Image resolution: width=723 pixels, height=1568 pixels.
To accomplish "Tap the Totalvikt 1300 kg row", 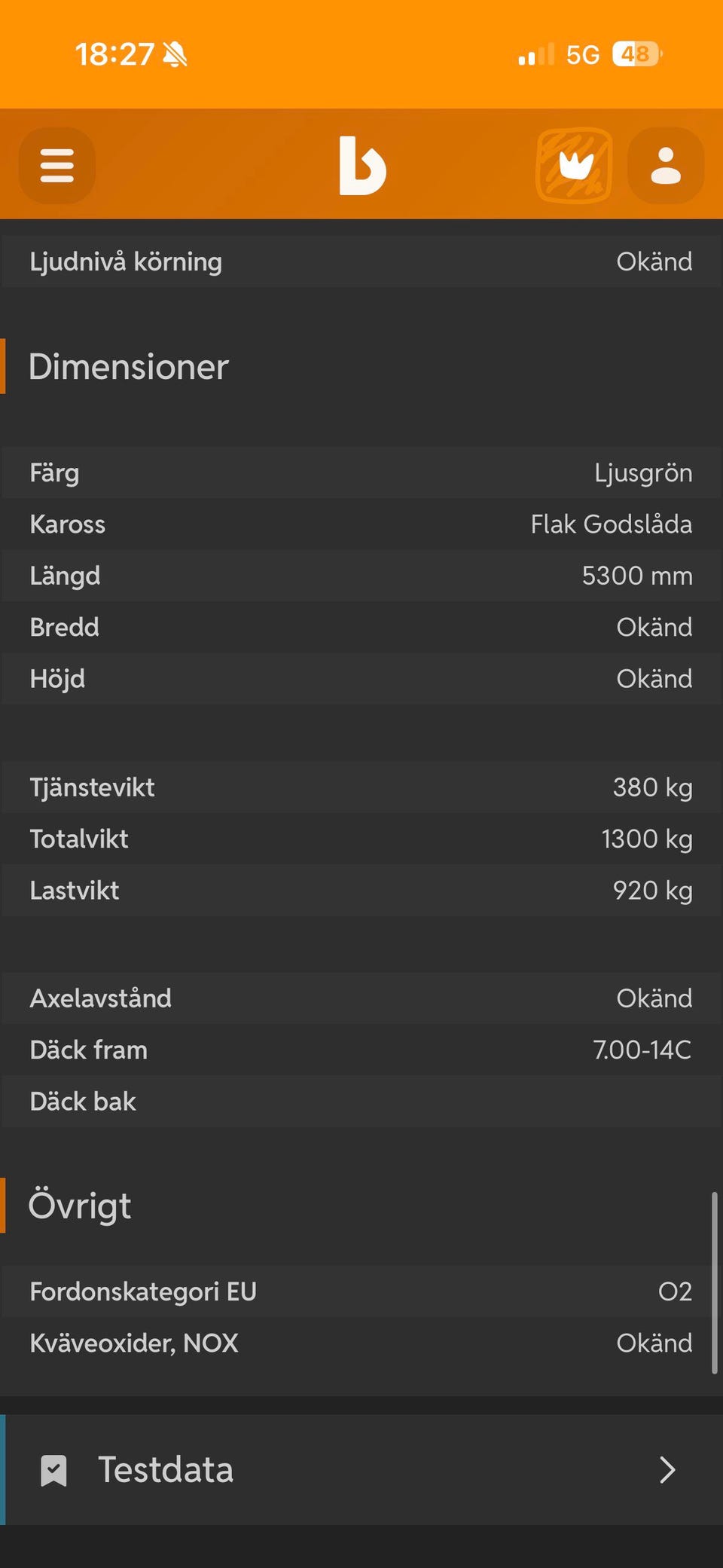I will point(361,839).
